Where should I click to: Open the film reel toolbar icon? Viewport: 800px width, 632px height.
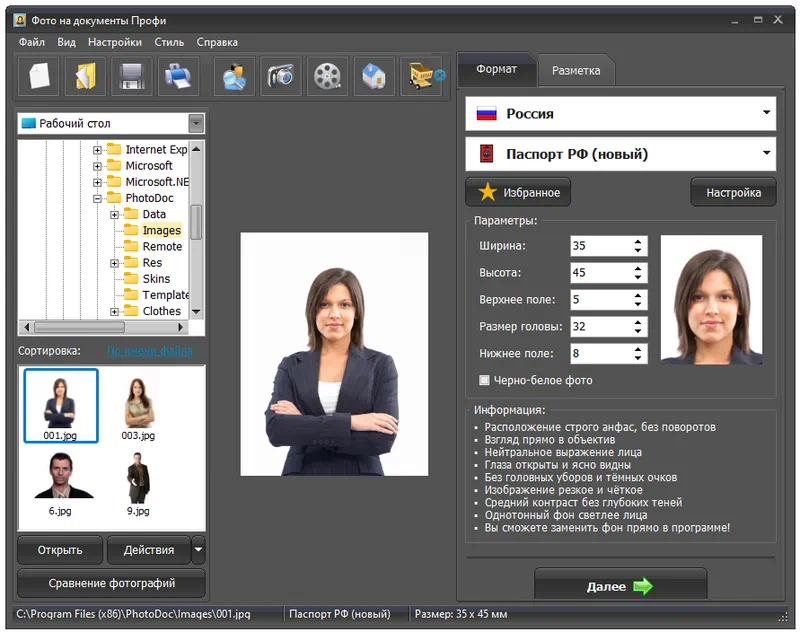(x=327, y=77)
